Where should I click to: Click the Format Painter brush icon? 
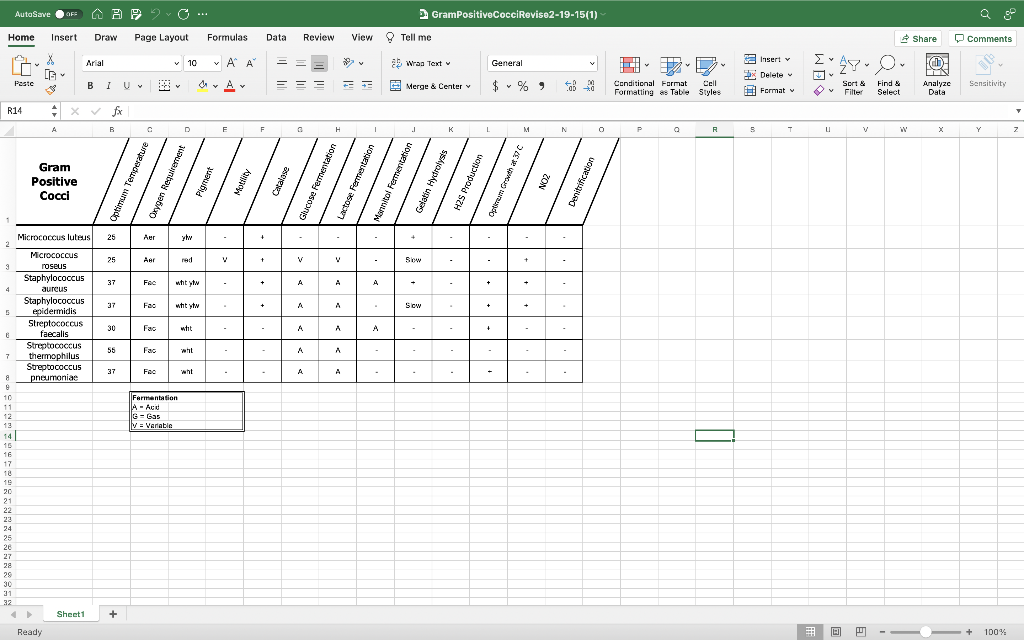point(50,89)
